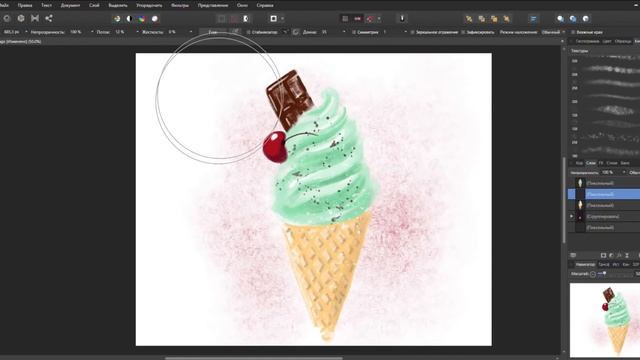Enable the Зафиксировать checkbox
Viewport: 640px width, 360px height.
pyautogui.click(x=463, y=32)
